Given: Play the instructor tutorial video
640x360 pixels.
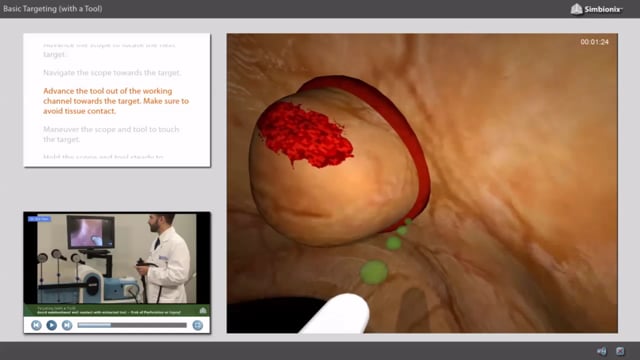Looking at the screenshot, I should 51,325.
